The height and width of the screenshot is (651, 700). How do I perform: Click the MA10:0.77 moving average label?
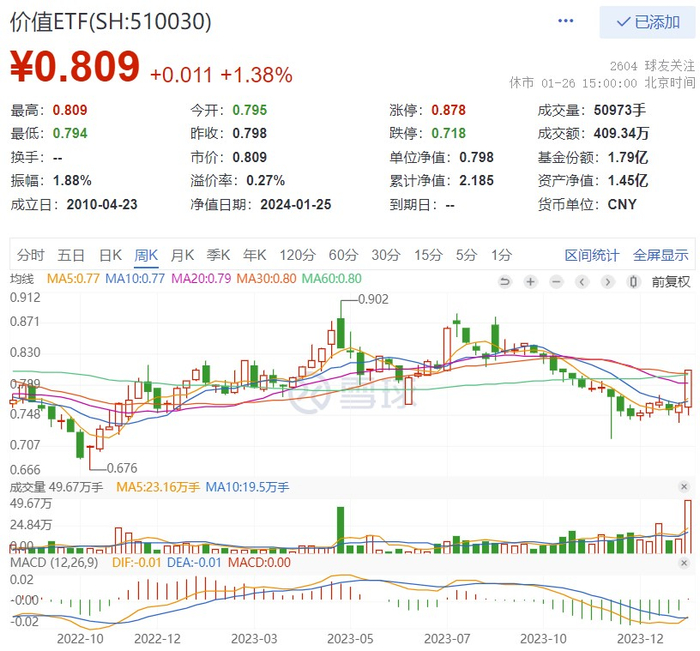135,279
